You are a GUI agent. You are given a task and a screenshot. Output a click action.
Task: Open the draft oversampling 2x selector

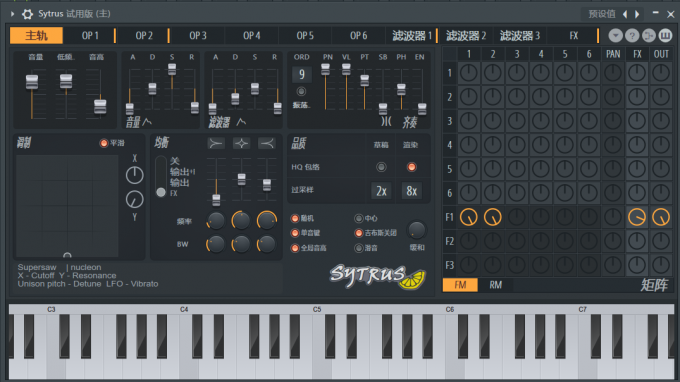pyautogui.click(x=381, y=191)
